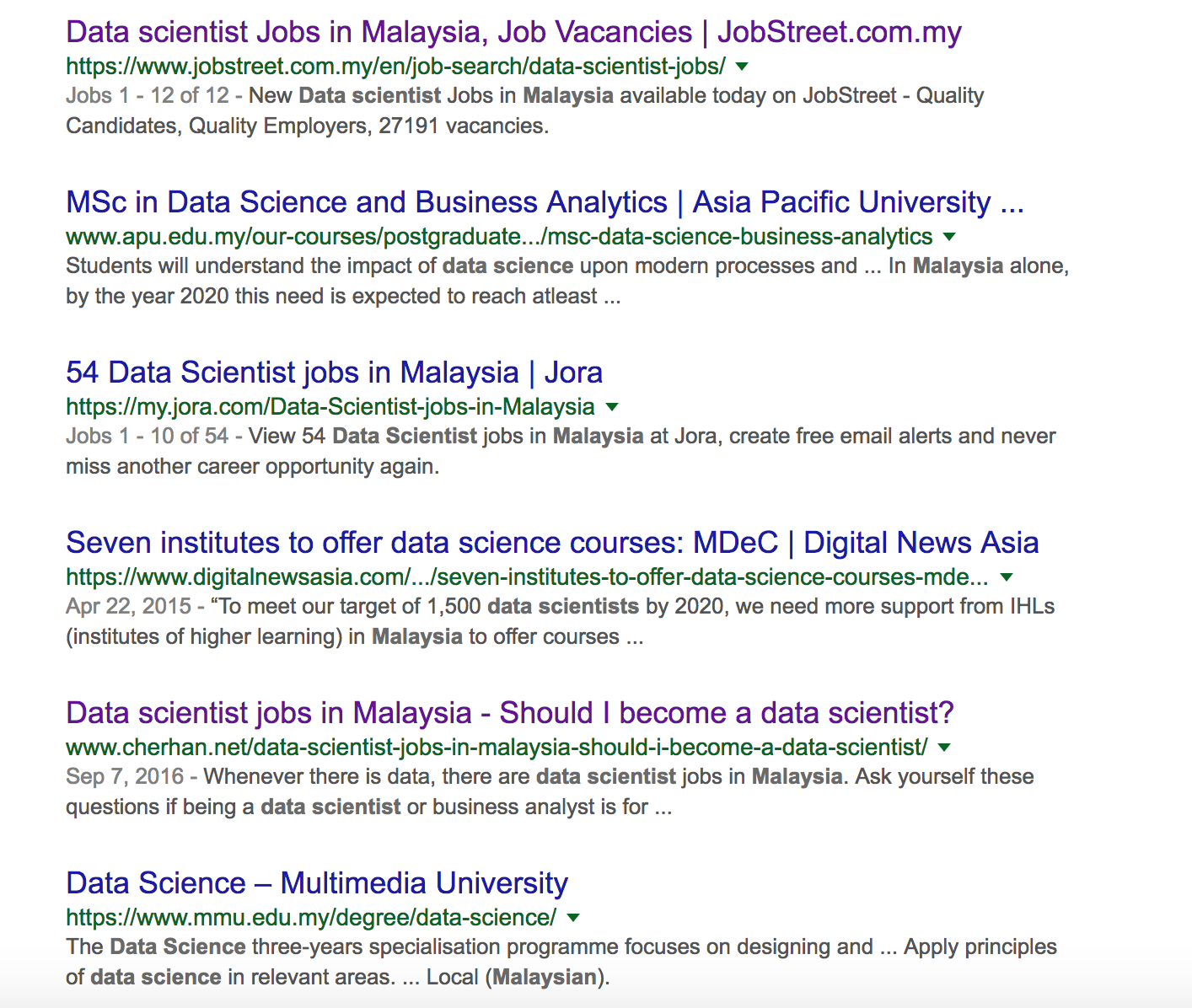Click the www.apu.edu.my green URL text
Viewport: 1192px width, 1008px height.
click(499, 237)
